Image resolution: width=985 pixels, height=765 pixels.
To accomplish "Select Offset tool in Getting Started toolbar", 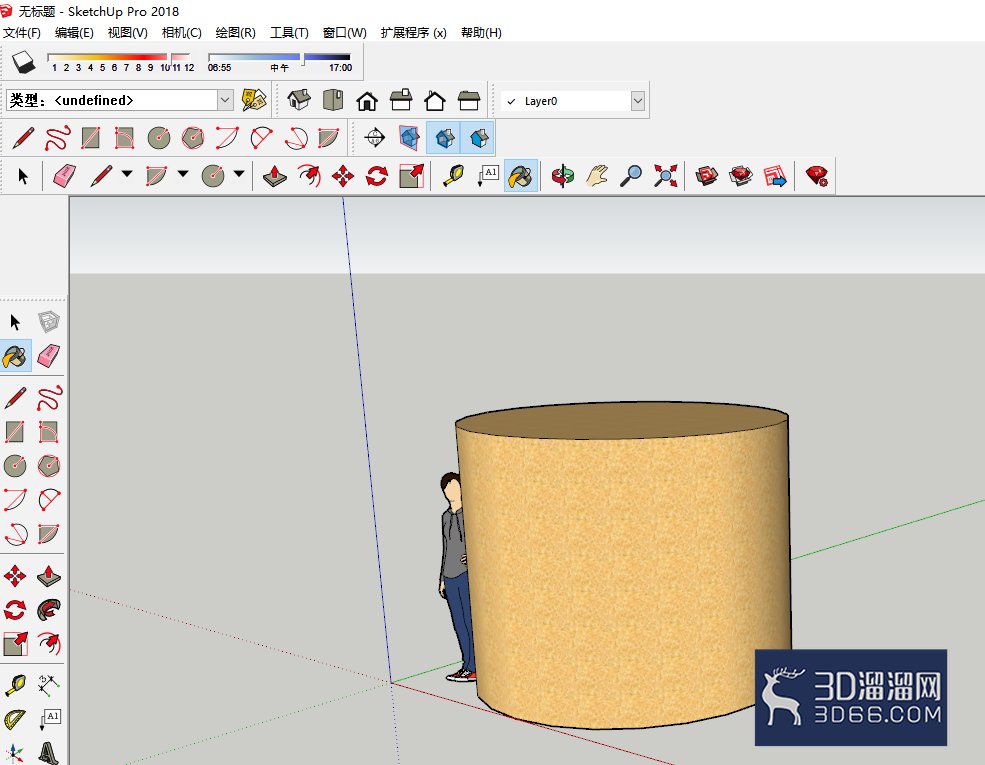I will pyautogui.click(x=308, y=176).
